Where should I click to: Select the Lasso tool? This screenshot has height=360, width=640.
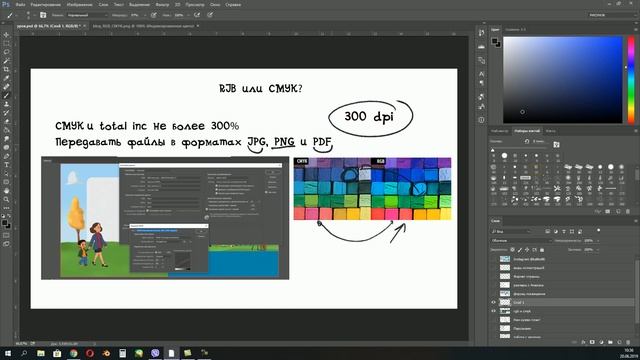pos(6,52)
